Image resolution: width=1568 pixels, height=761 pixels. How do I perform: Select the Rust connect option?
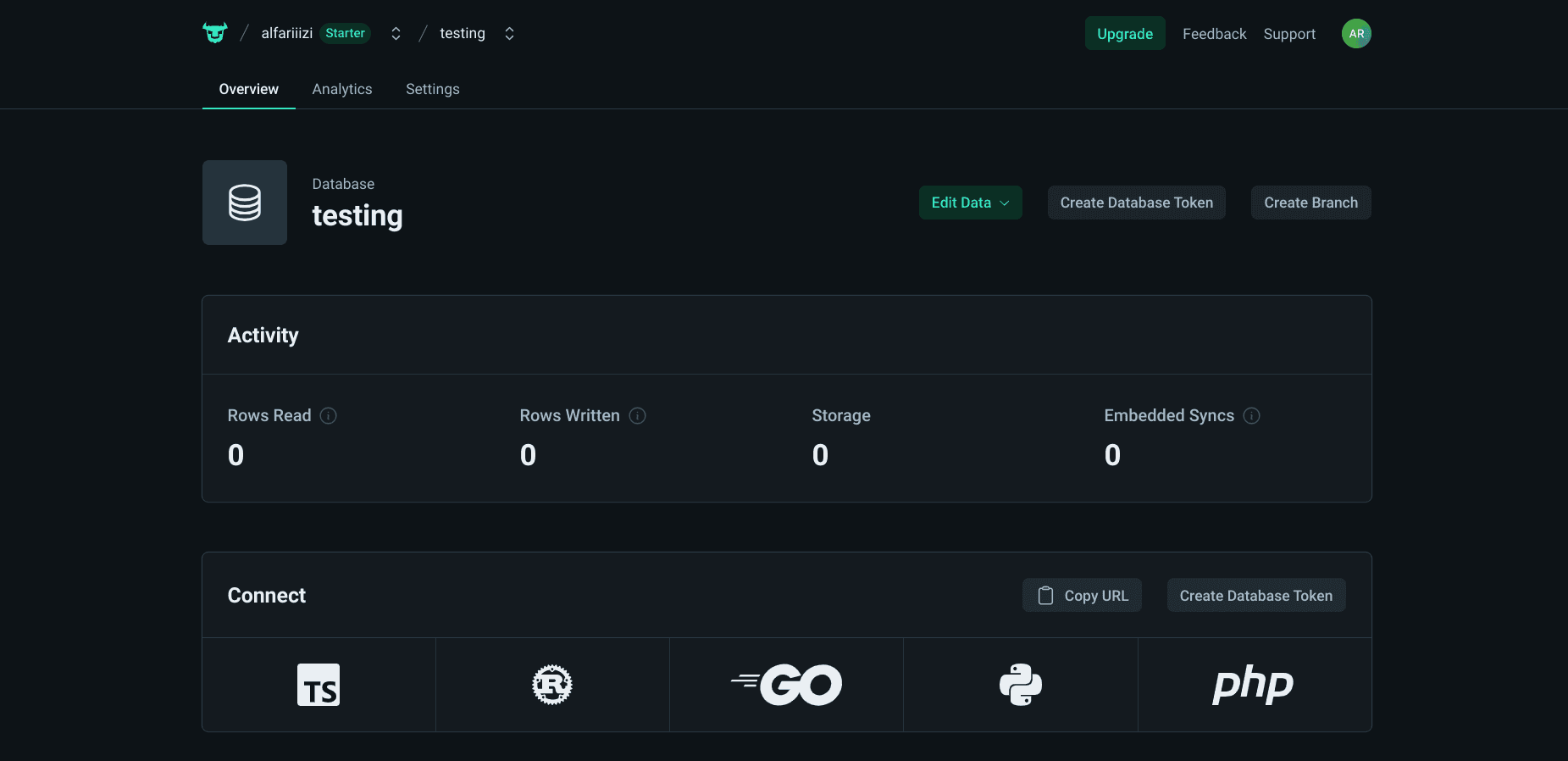click(x=552, y=685)
